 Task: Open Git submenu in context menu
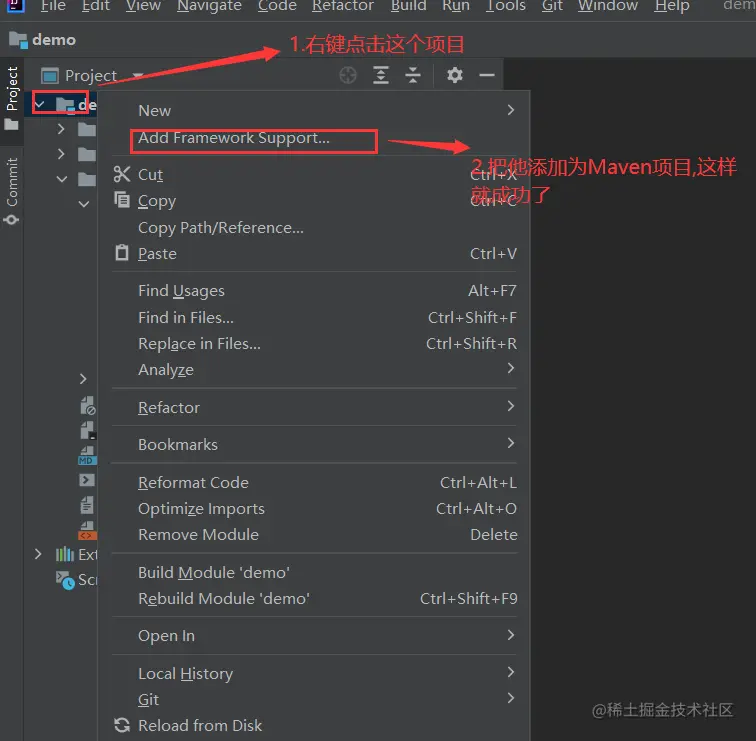(314, 699)
